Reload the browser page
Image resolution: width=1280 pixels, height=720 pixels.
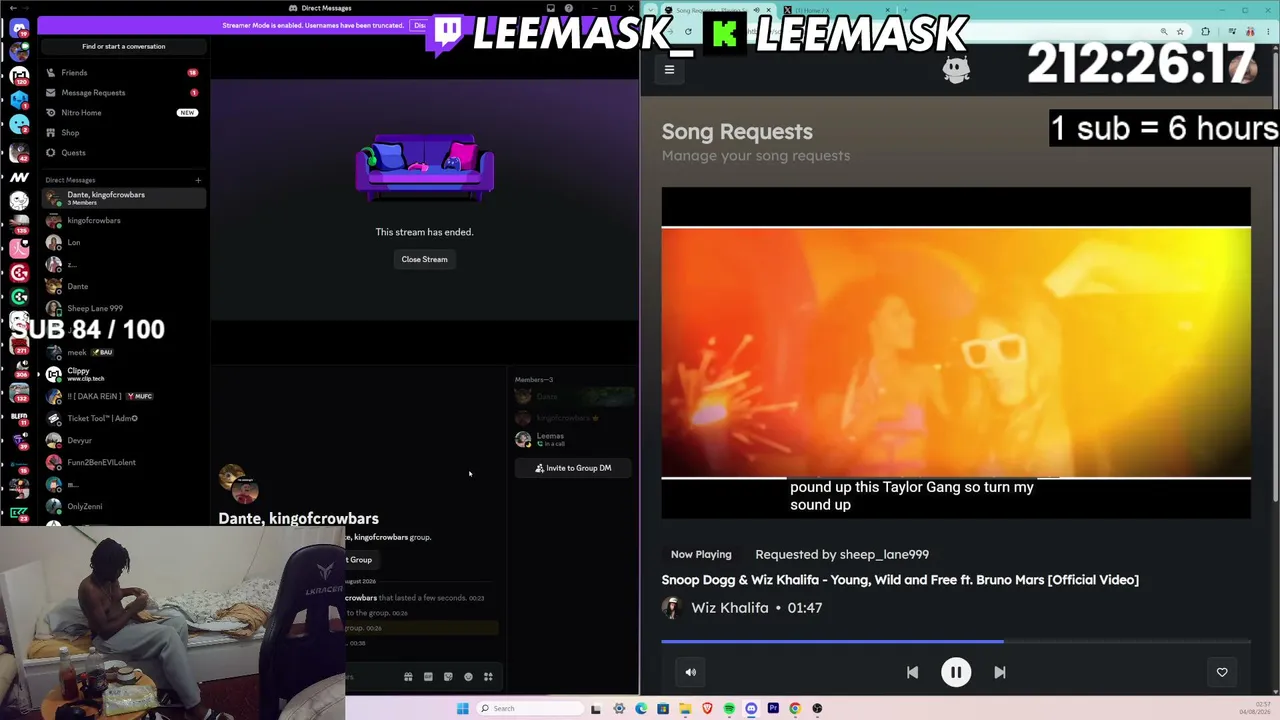coord(688,32)
